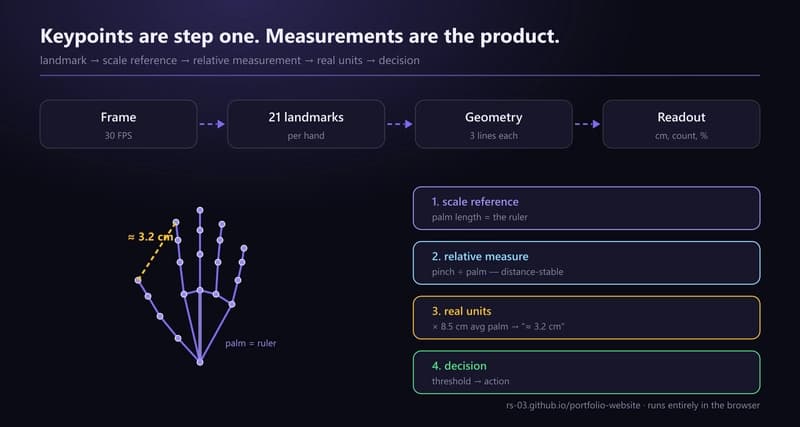
Task: Select the 21 landmarks per hand box
Action: coord(306,124)
